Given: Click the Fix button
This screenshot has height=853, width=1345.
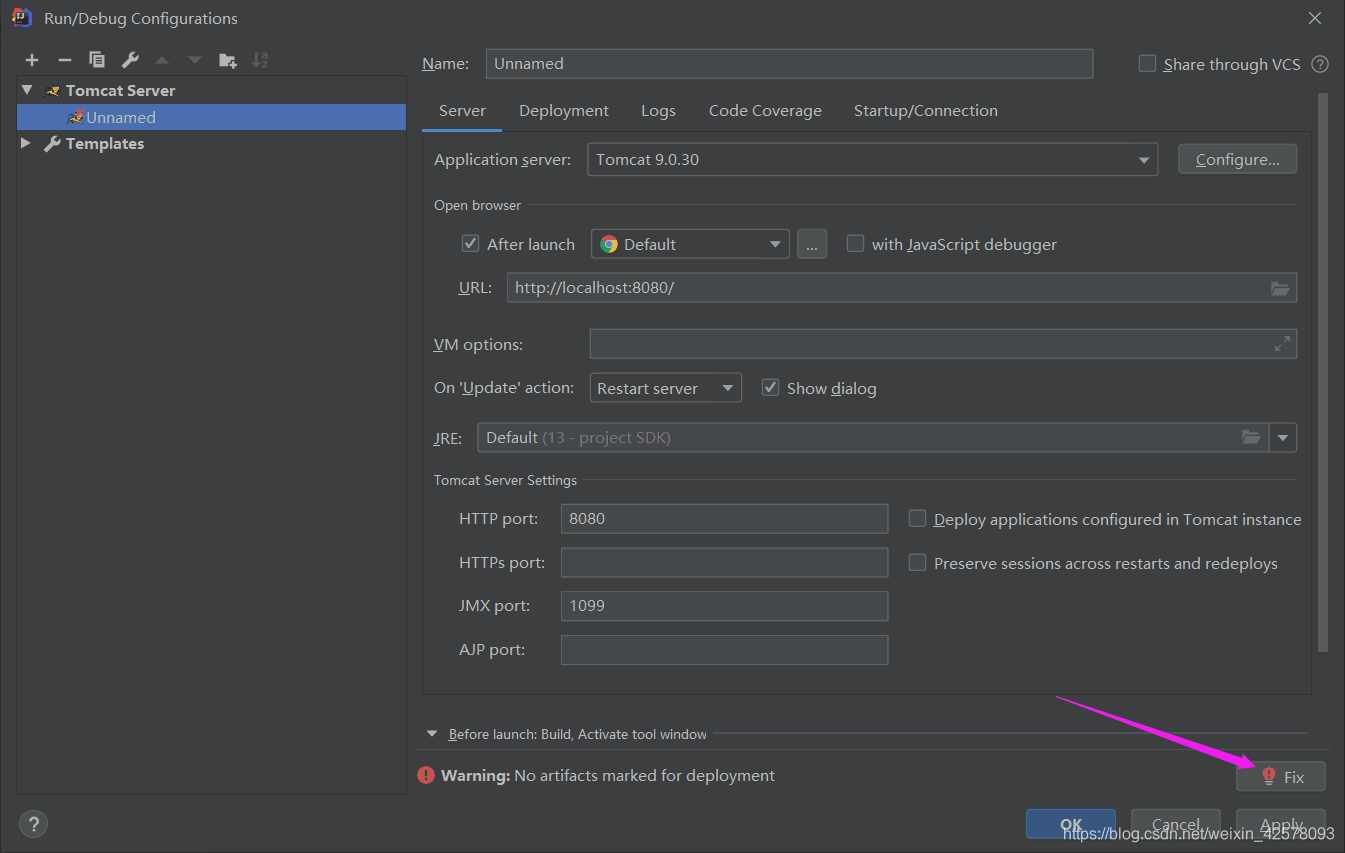Looking at the screenshot, I should [x=1281, y=777].
